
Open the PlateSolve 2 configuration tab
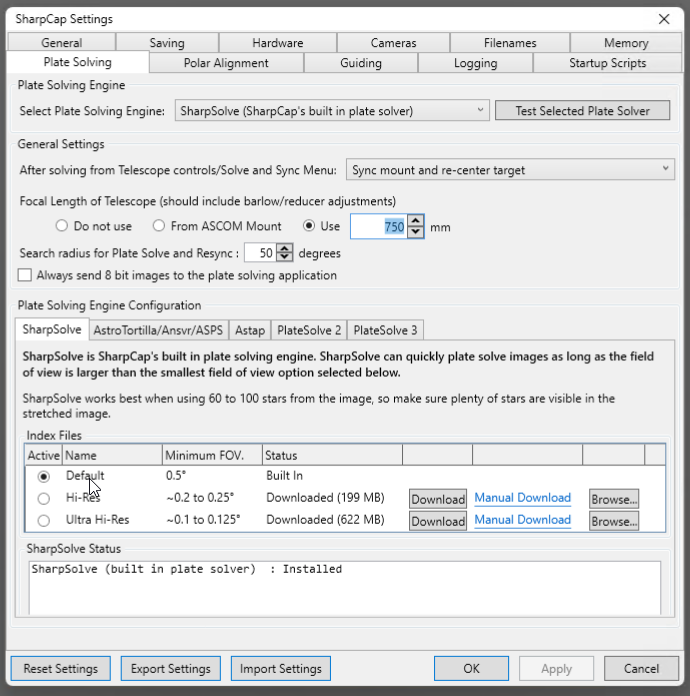coord(309,331)
